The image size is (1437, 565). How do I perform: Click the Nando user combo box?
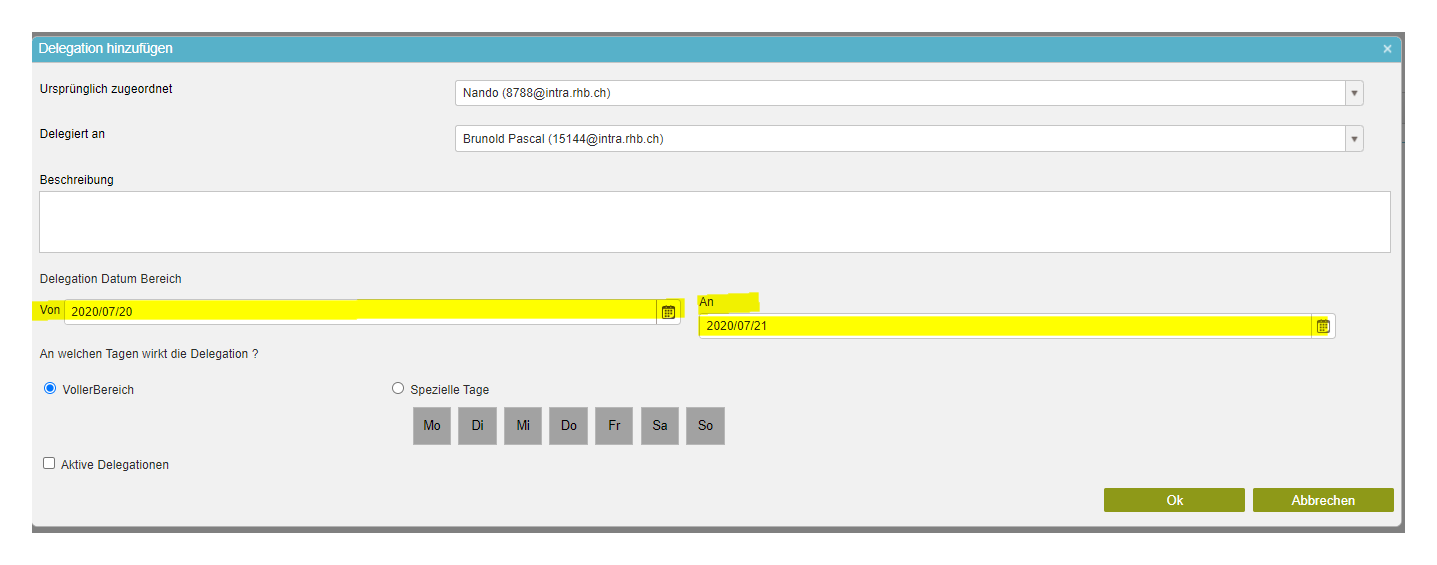900,93
